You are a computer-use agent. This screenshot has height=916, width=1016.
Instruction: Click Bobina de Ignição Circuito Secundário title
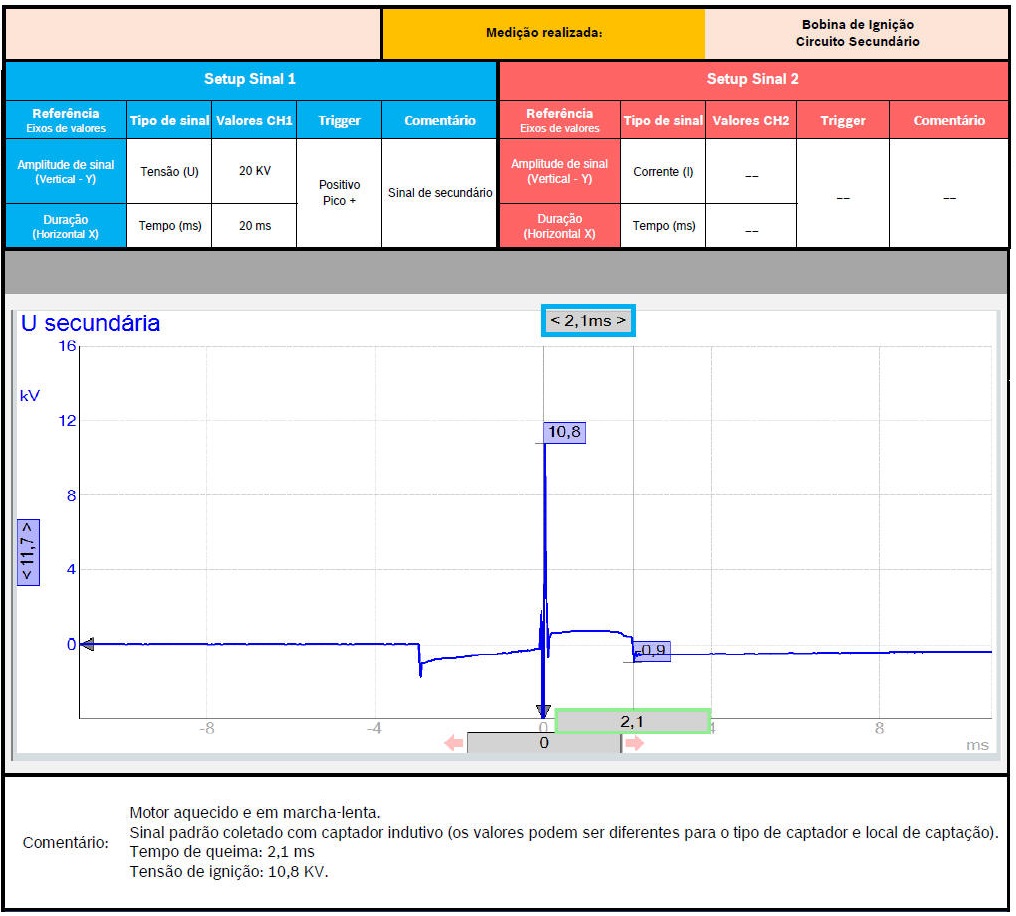pos(857,33)
